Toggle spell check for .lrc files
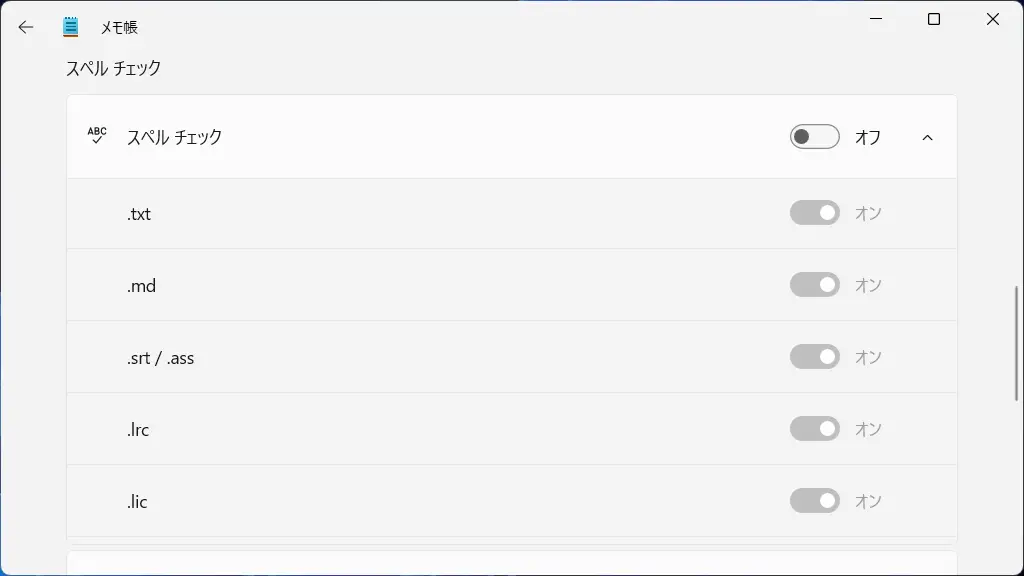The width and height of the screenshot is (1024, 576). click(x=814, y=429)
